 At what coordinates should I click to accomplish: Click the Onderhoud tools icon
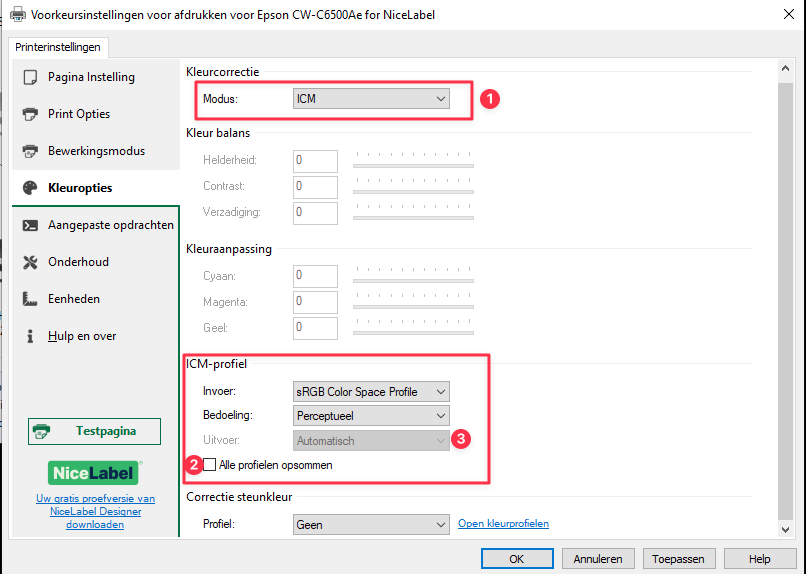click(30, 262)
